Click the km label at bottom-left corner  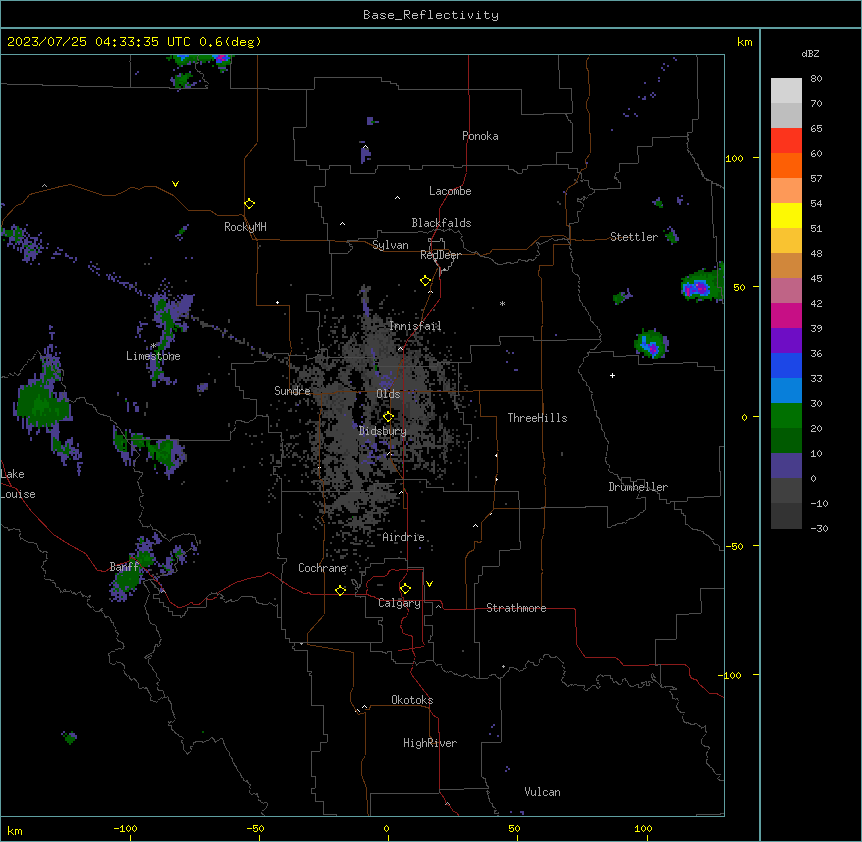15,831
